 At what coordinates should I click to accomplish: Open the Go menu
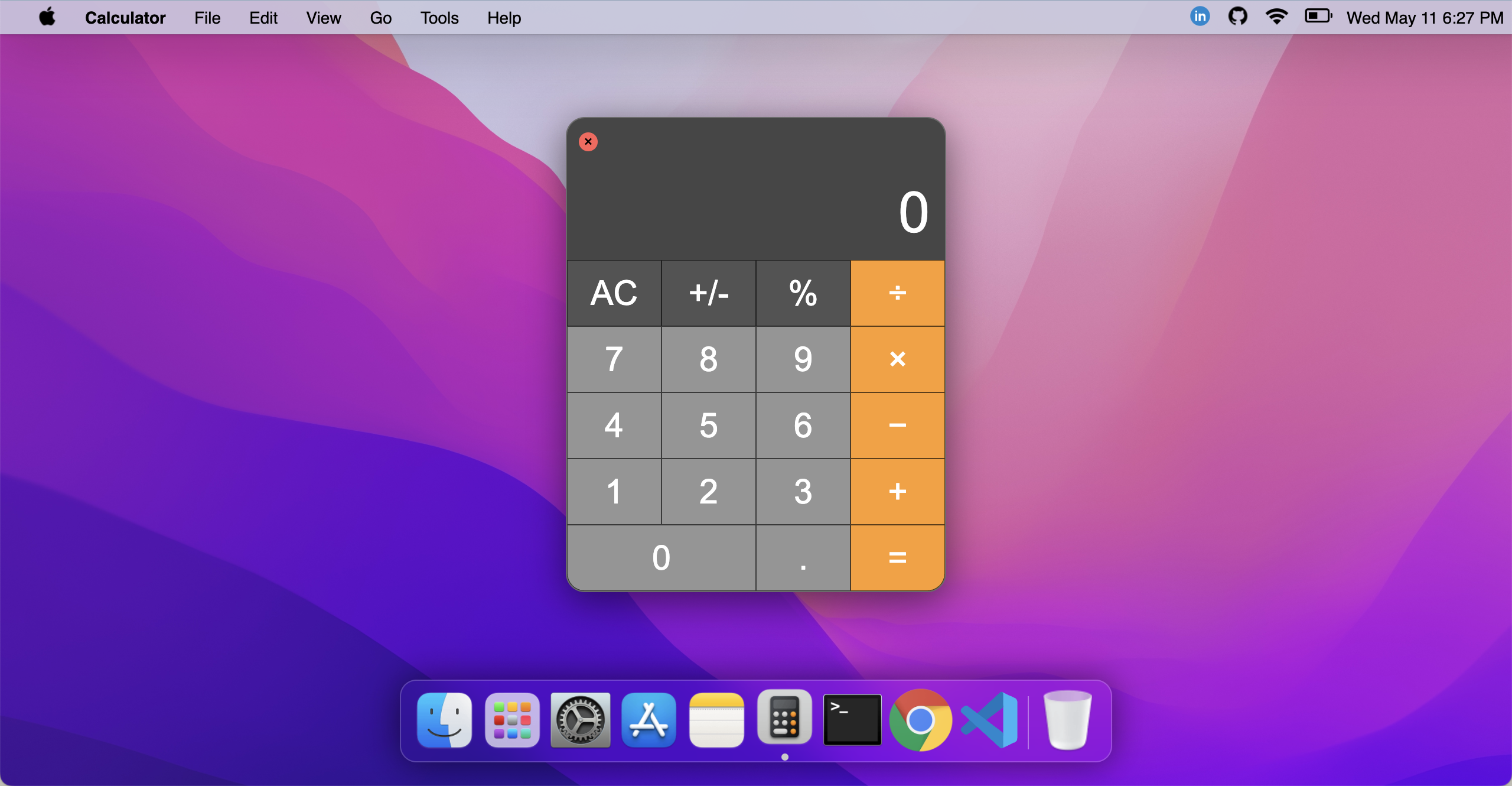pos(381,18)
